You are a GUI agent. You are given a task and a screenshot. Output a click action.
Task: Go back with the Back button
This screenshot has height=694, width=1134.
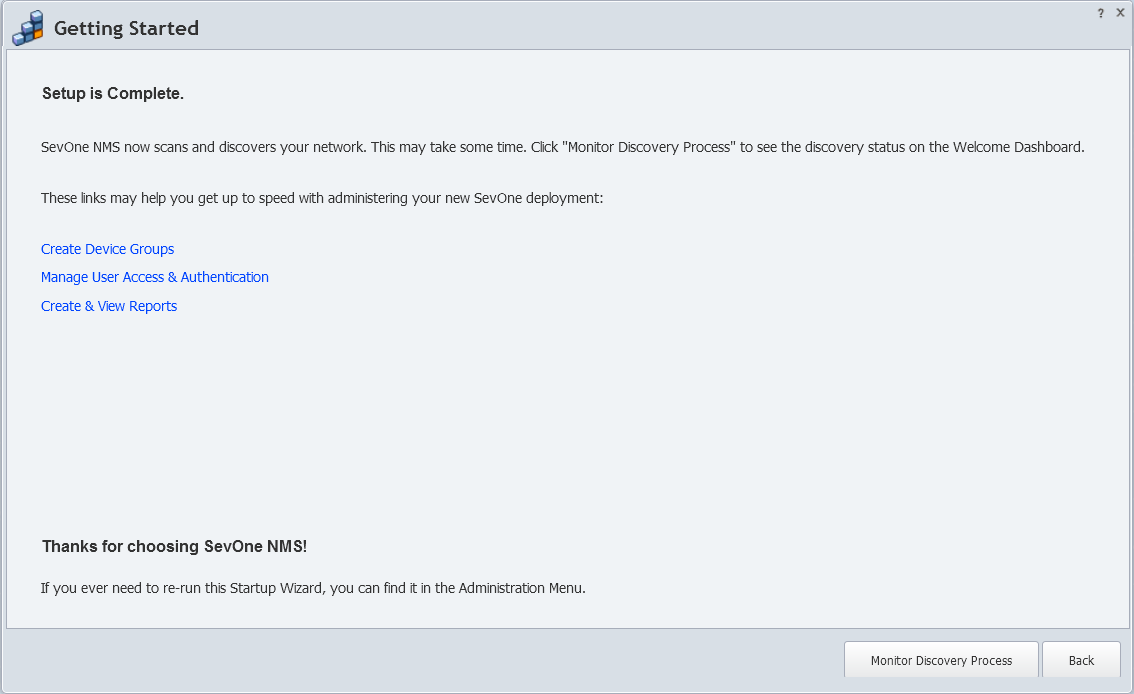tap(1081, 660)
